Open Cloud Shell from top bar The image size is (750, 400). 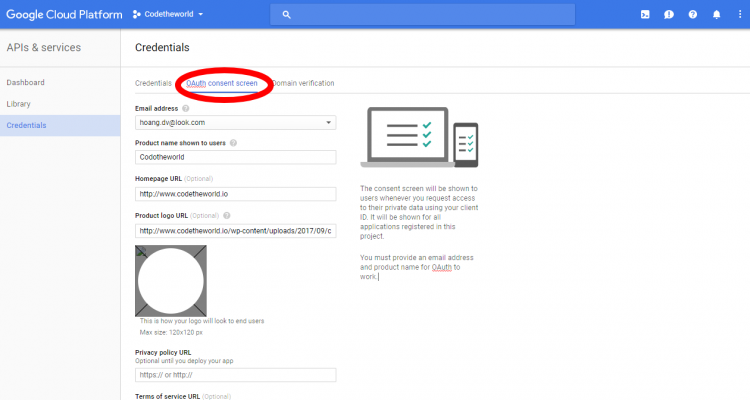point(645,14)
